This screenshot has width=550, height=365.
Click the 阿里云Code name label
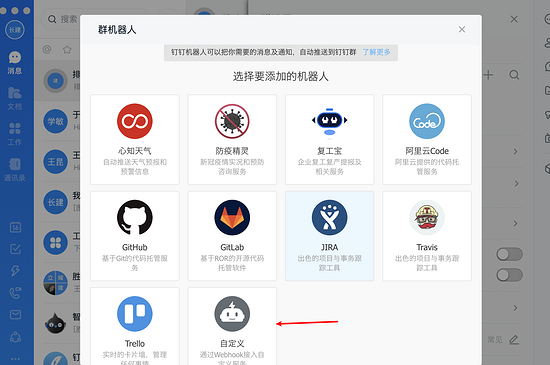pos(427,151)
